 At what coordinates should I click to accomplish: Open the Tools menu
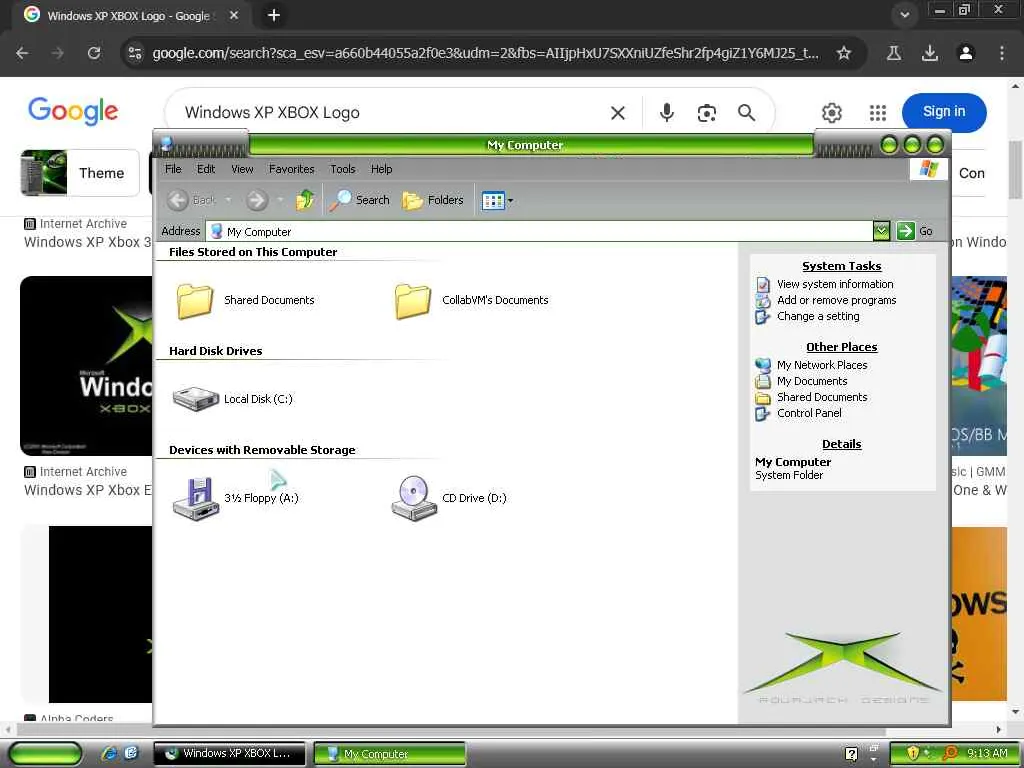pos(343,169)
